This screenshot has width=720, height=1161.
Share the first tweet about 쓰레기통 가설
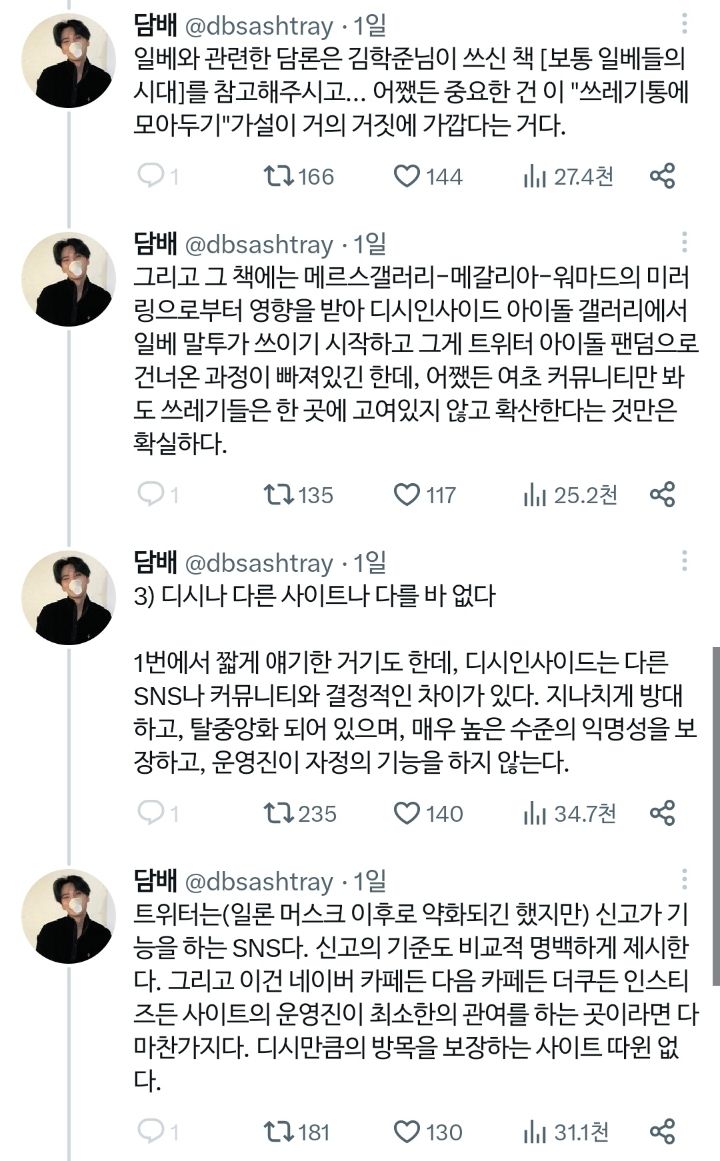click(662, 177)
